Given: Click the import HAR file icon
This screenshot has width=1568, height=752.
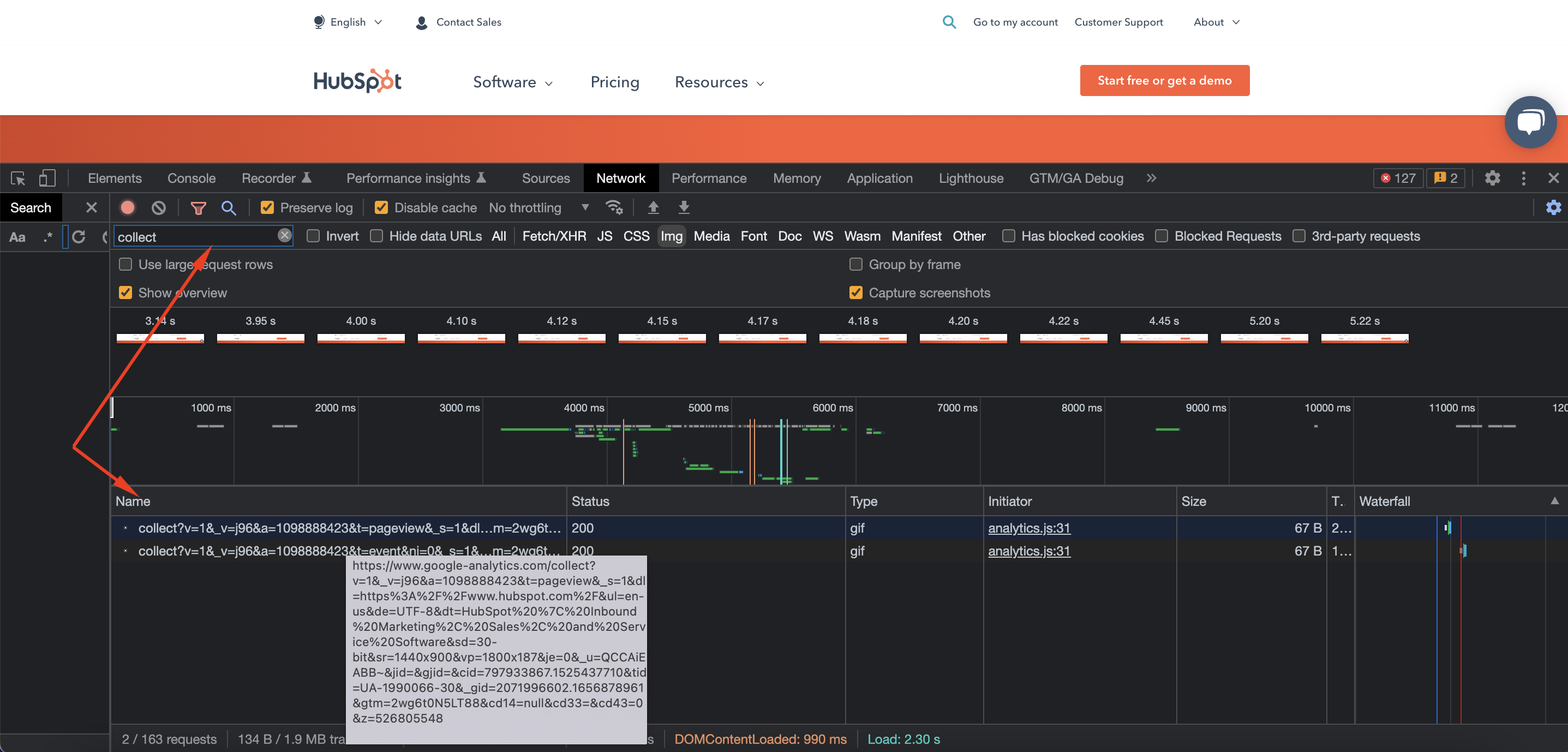Looking at the screenshot, I should [651, 207].
